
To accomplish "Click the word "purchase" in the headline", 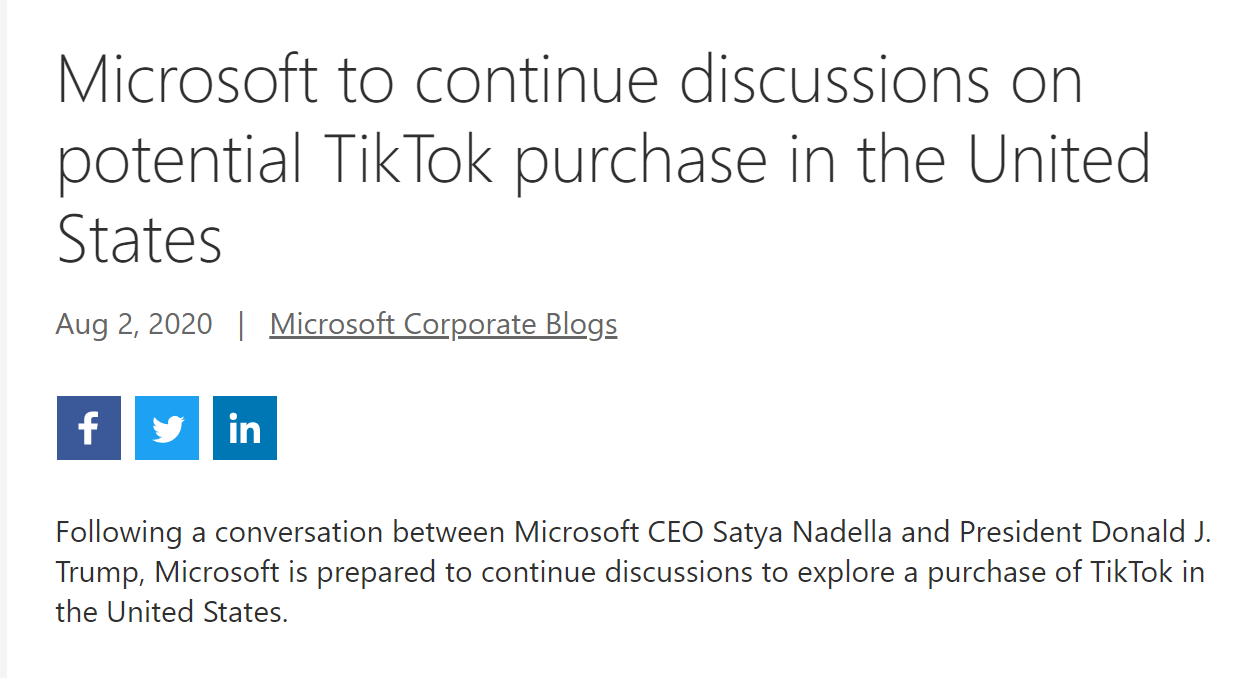I will click(640, 160).
